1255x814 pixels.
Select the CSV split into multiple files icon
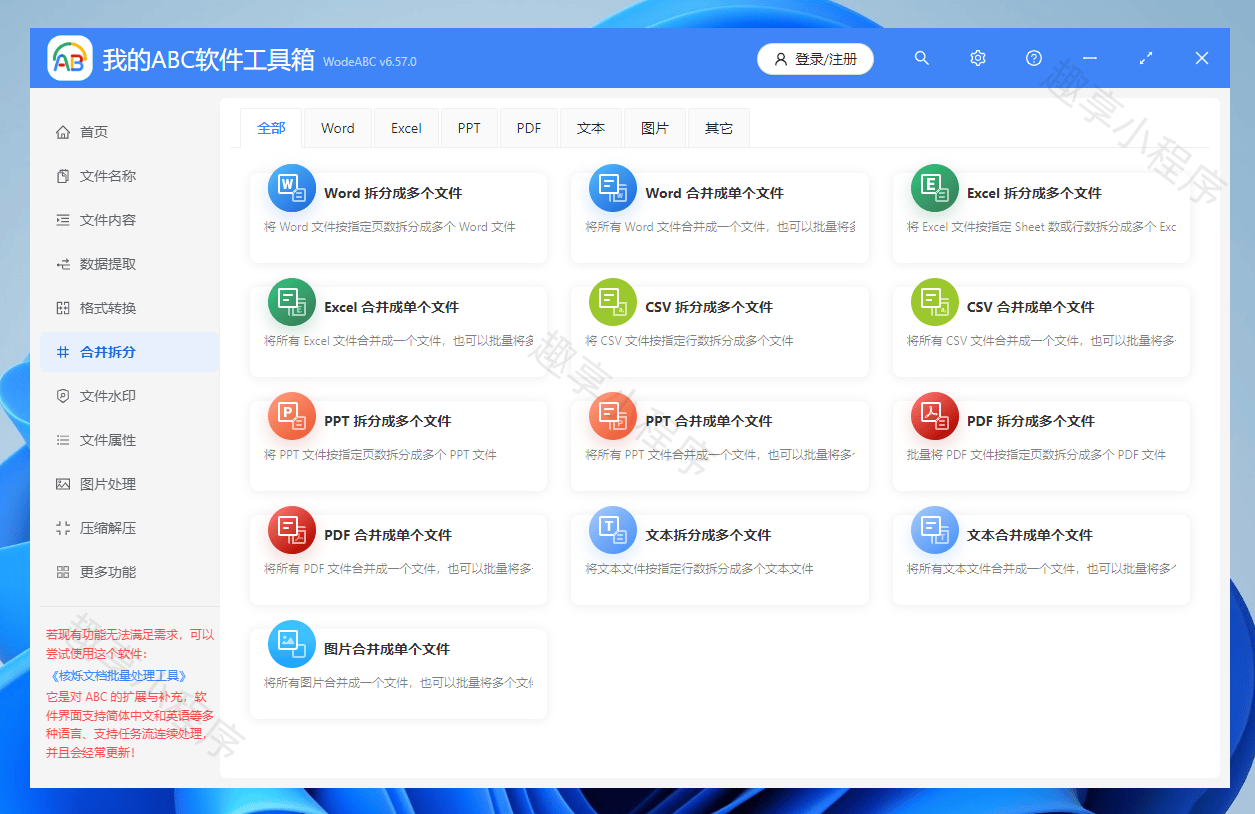click(612, 302)
